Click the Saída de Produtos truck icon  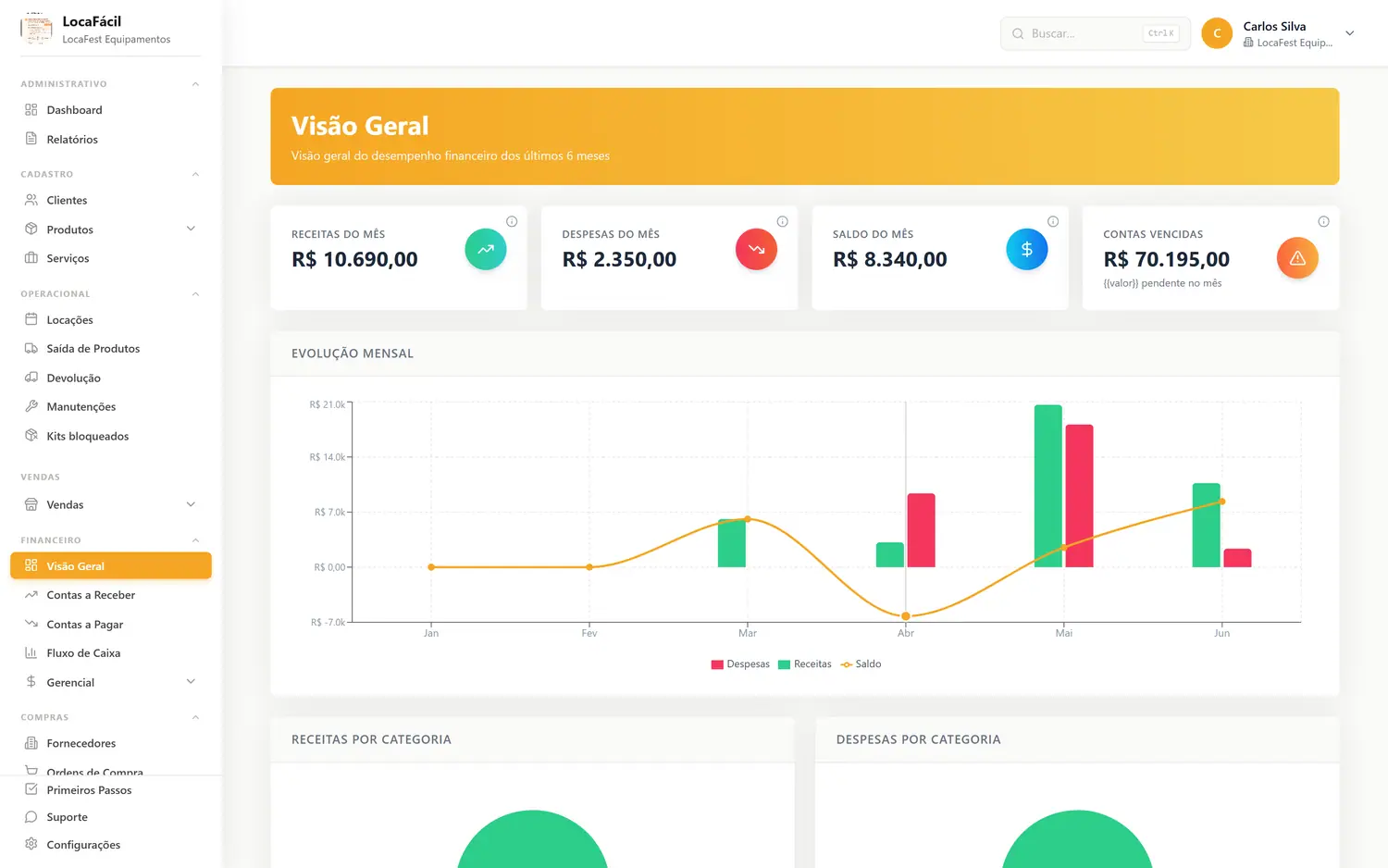(31, 349)
